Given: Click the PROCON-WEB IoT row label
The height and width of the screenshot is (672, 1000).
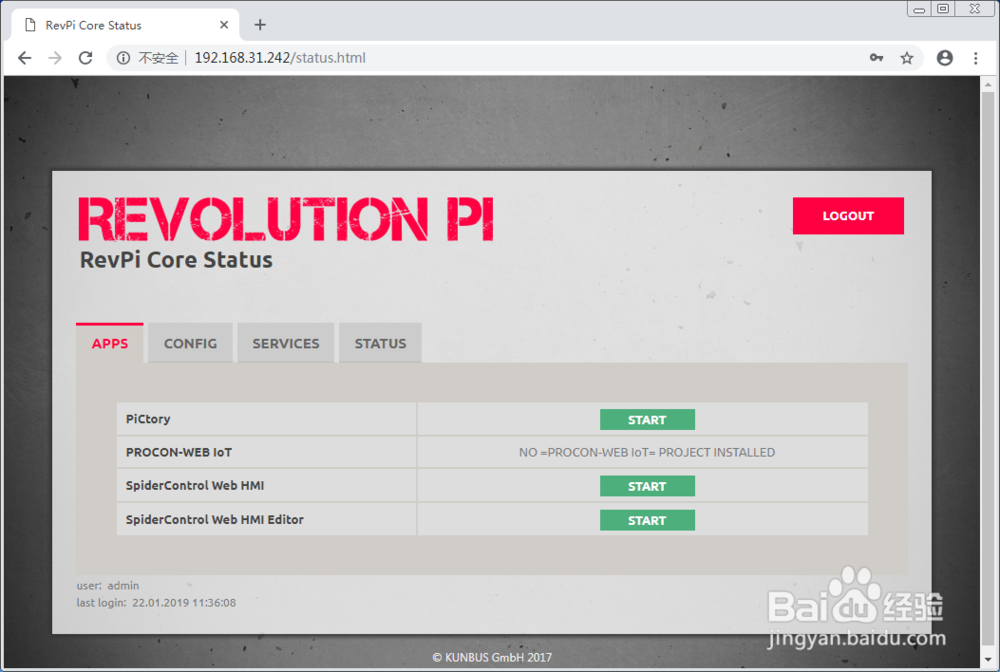Looking at the screenshot, I should [179, 452].
